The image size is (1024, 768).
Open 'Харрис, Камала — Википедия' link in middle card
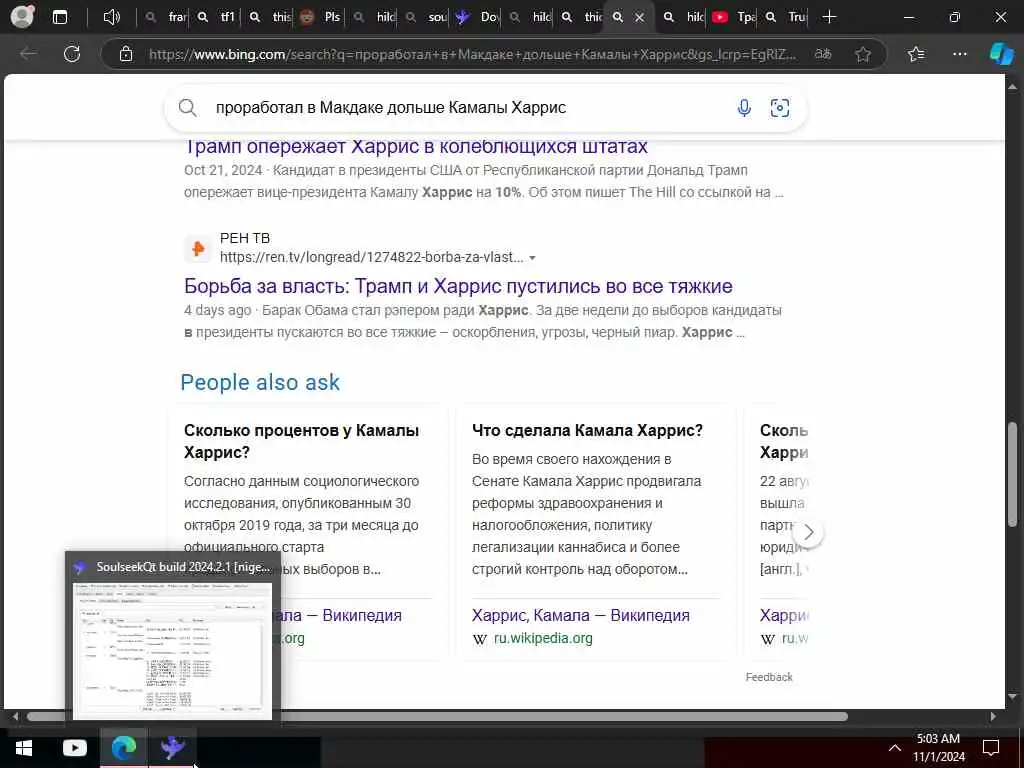tap(581, 615)
